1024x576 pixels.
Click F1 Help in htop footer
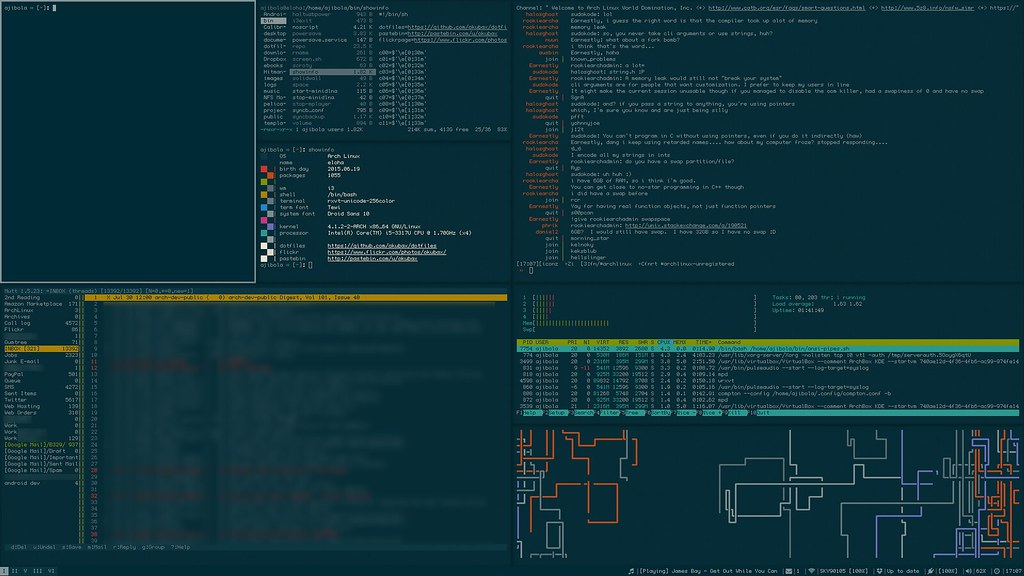(528, 413)
